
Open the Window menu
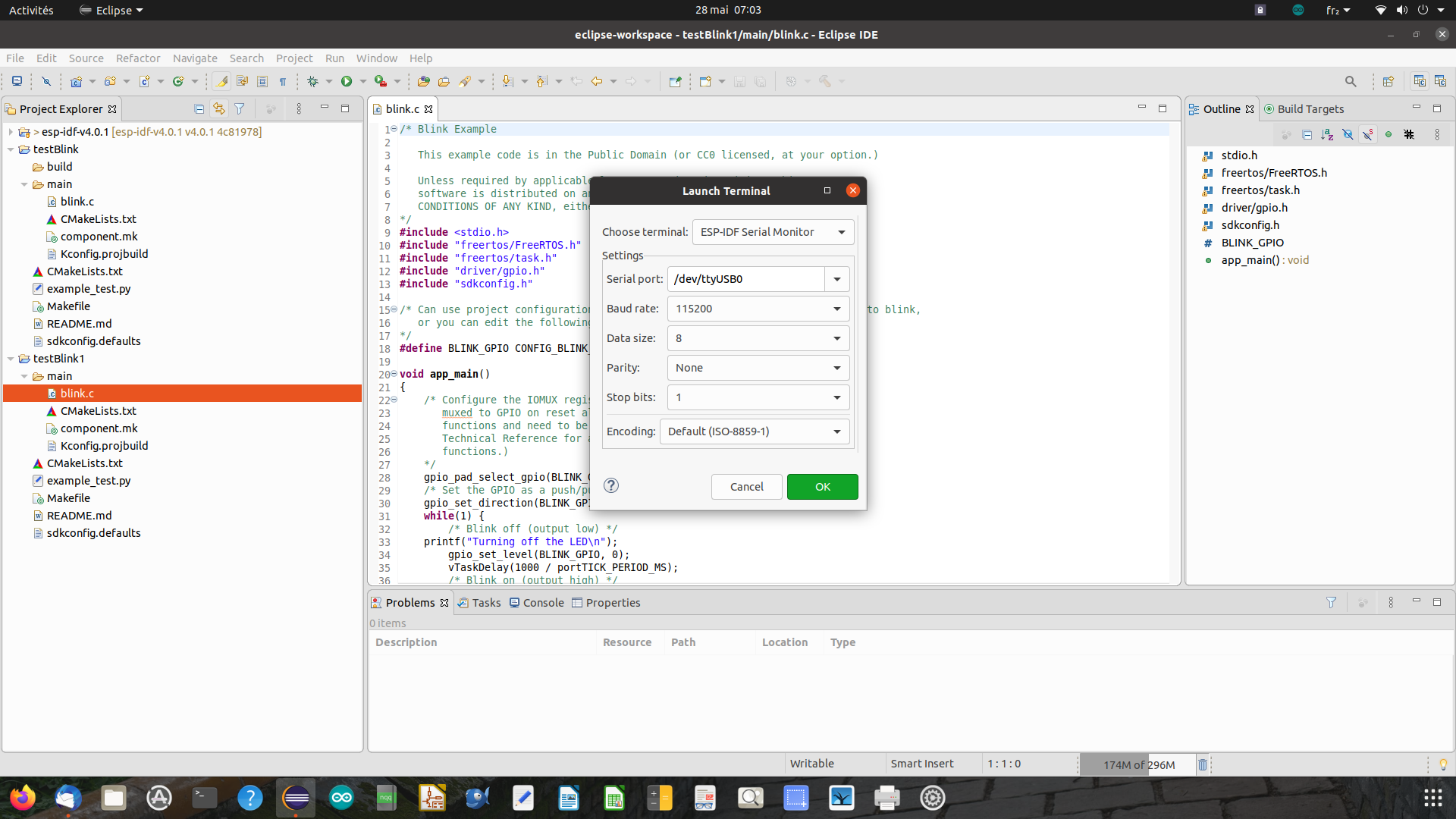(x=376, y=58)
